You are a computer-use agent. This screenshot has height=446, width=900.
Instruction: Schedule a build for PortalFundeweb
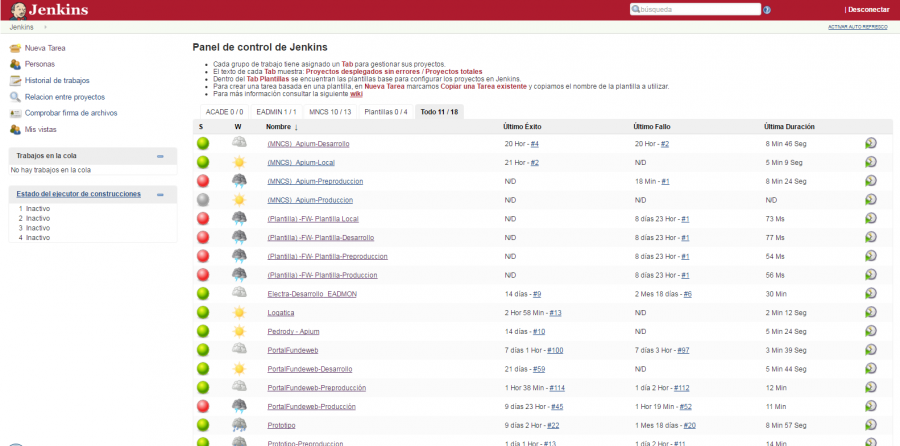[x=871, y=350]
